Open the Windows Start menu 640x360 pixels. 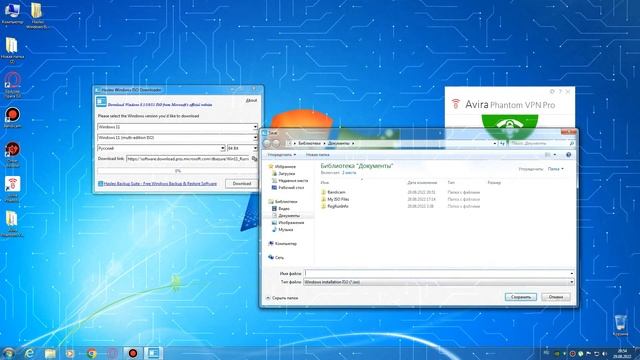(x=8, y=353)
